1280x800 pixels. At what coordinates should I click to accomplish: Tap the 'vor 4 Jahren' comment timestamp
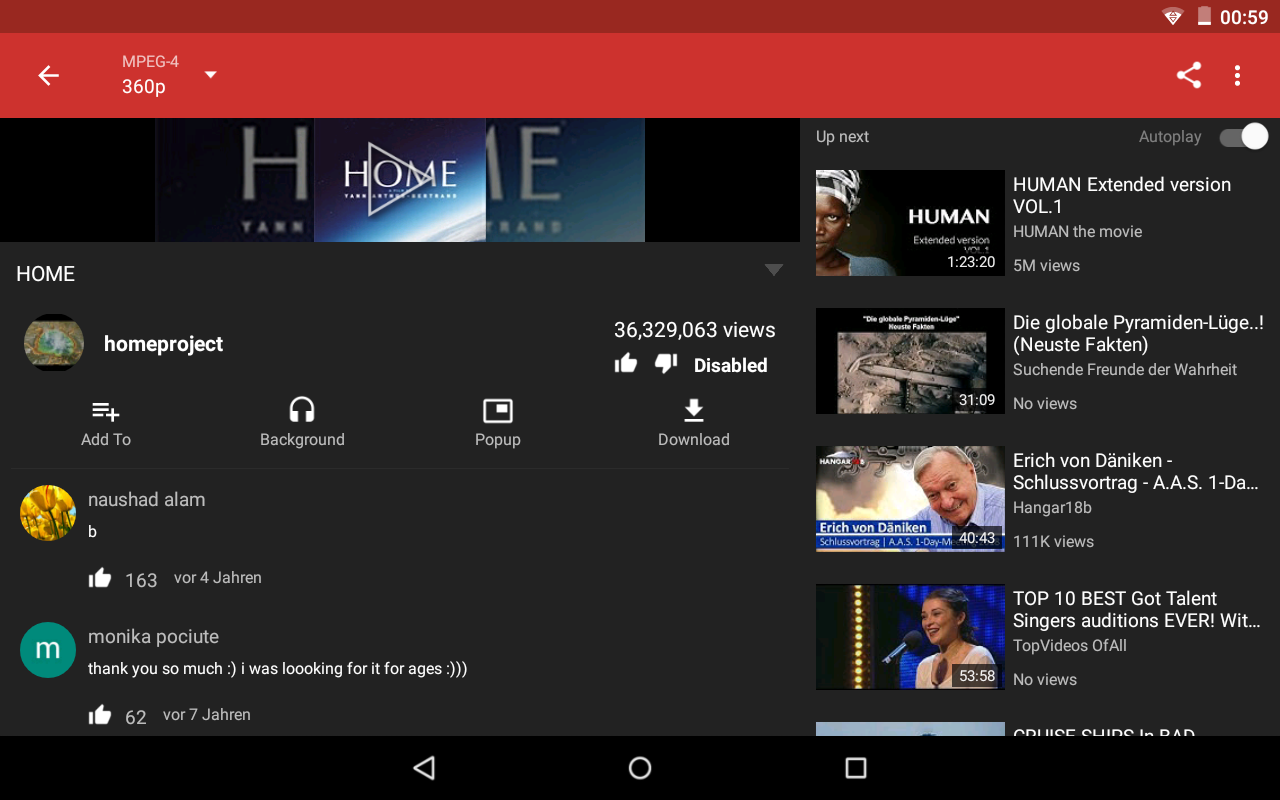click(218, 577)
